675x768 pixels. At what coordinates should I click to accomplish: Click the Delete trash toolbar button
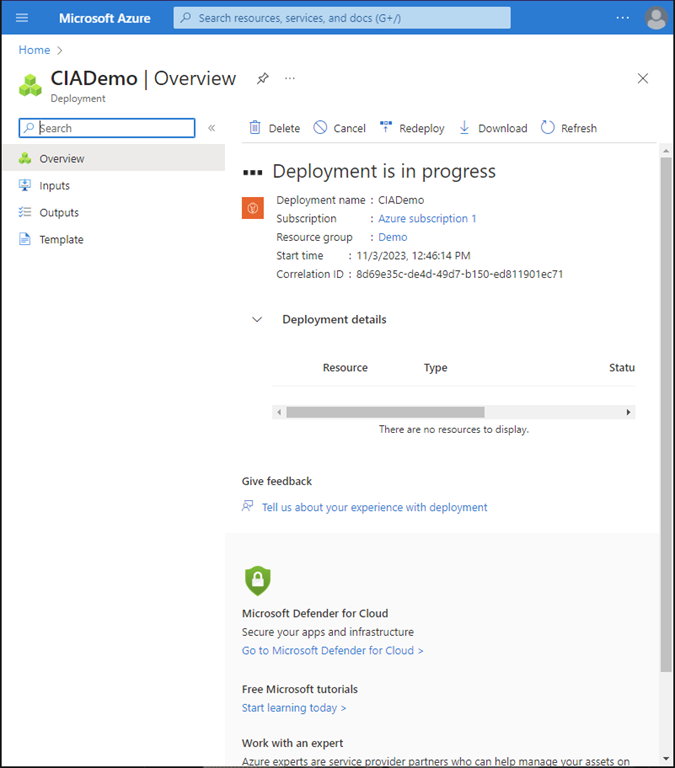pos(274,128)
